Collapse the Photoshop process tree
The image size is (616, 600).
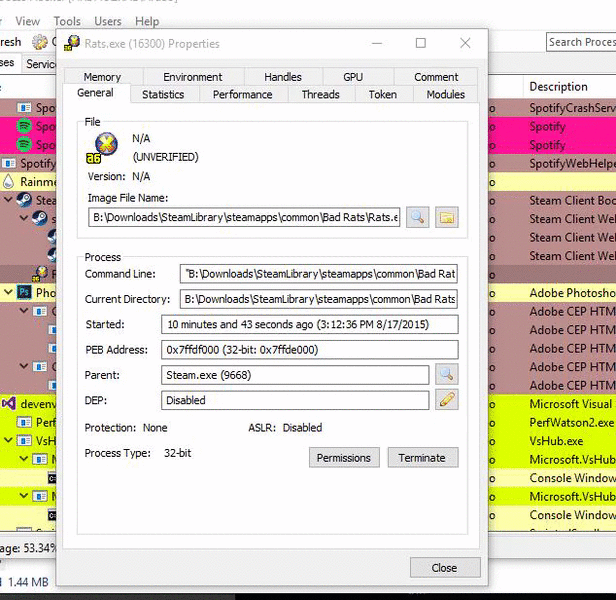click(8, 292)
